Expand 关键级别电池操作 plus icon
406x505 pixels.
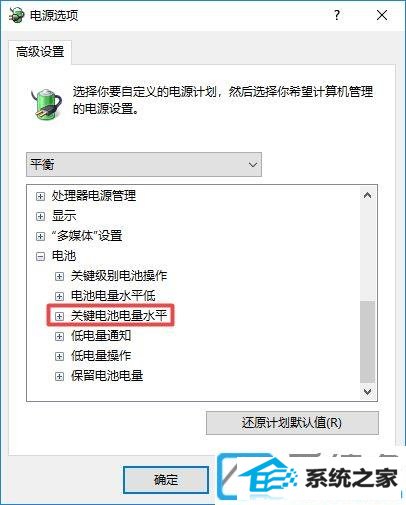(59, 276)
